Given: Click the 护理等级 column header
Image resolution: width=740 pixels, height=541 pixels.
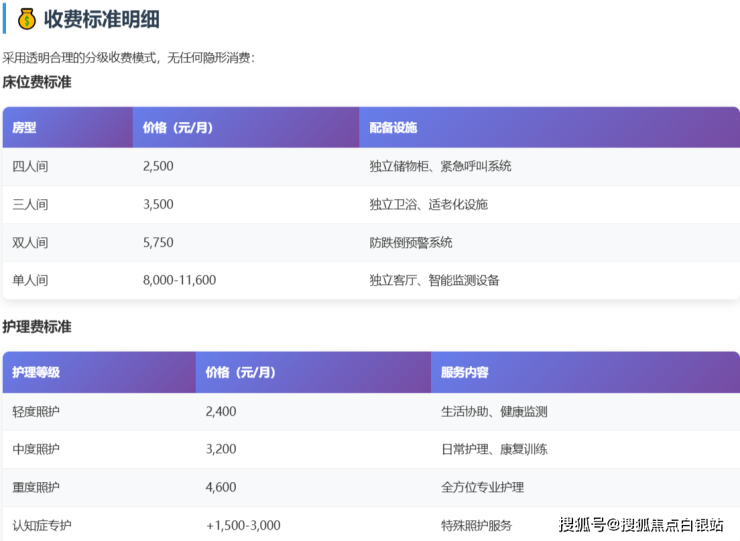Looking at the screenshot, I should pos(36,372).
